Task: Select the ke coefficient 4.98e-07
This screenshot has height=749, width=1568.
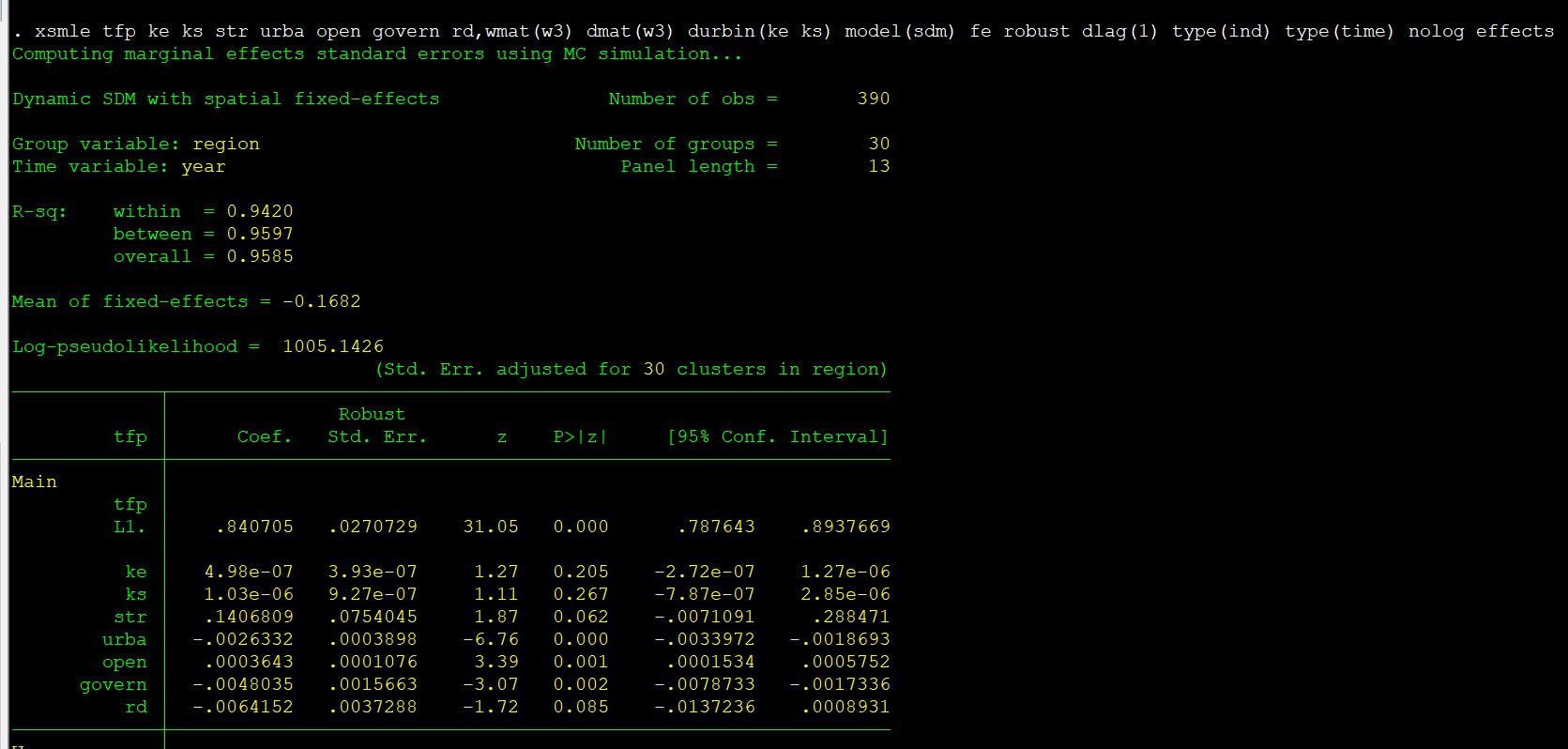Action: pyautogui.click(x=249, y=572)
